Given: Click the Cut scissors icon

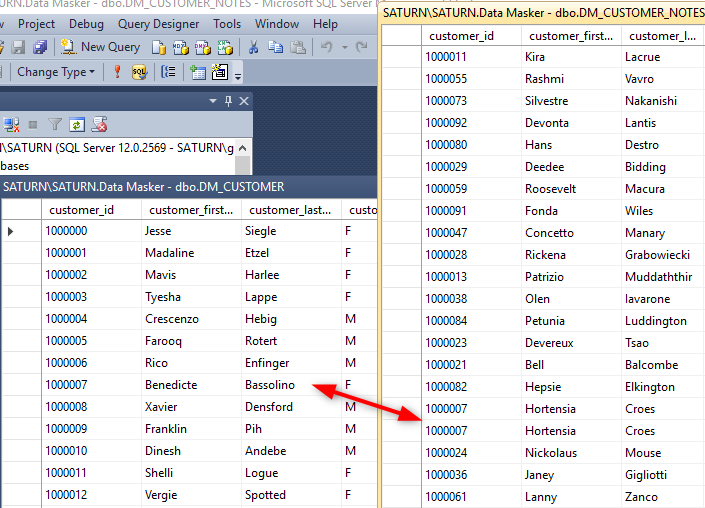Looking at the screenshot, I should [x=254, y=47].
